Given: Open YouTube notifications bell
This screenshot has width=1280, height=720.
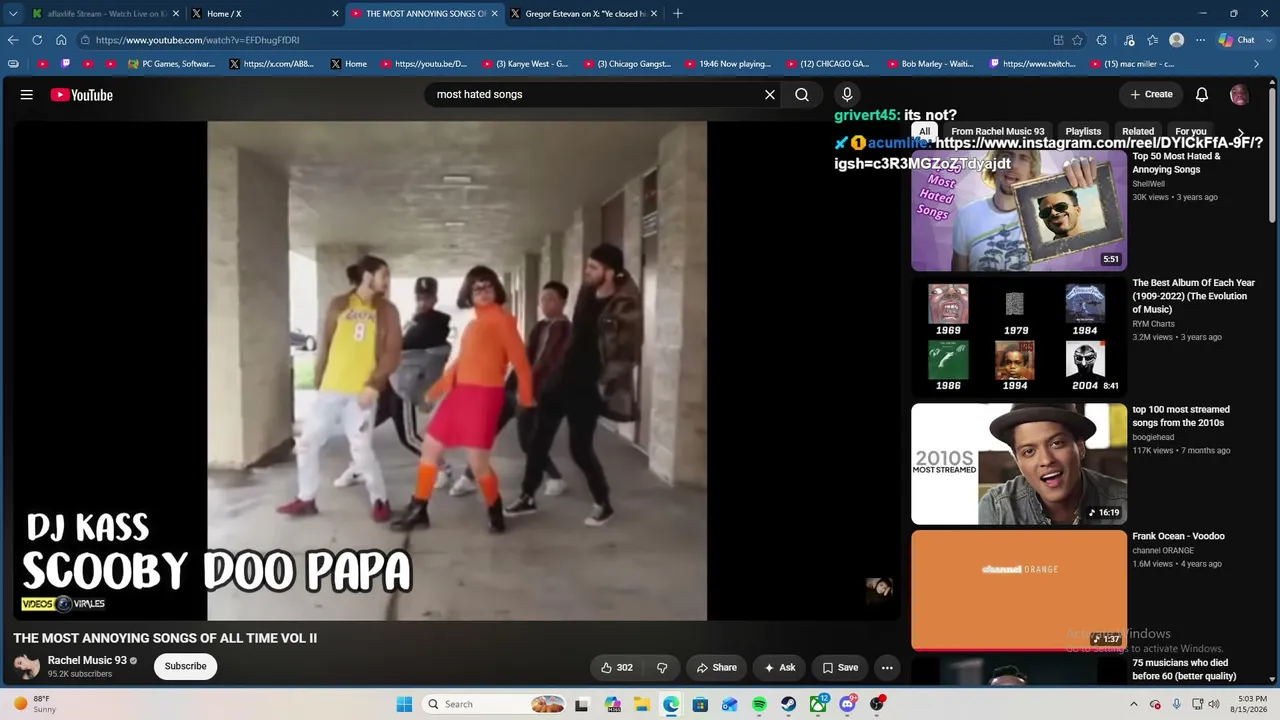Looking at the screenshot, I should (1202, 95).
